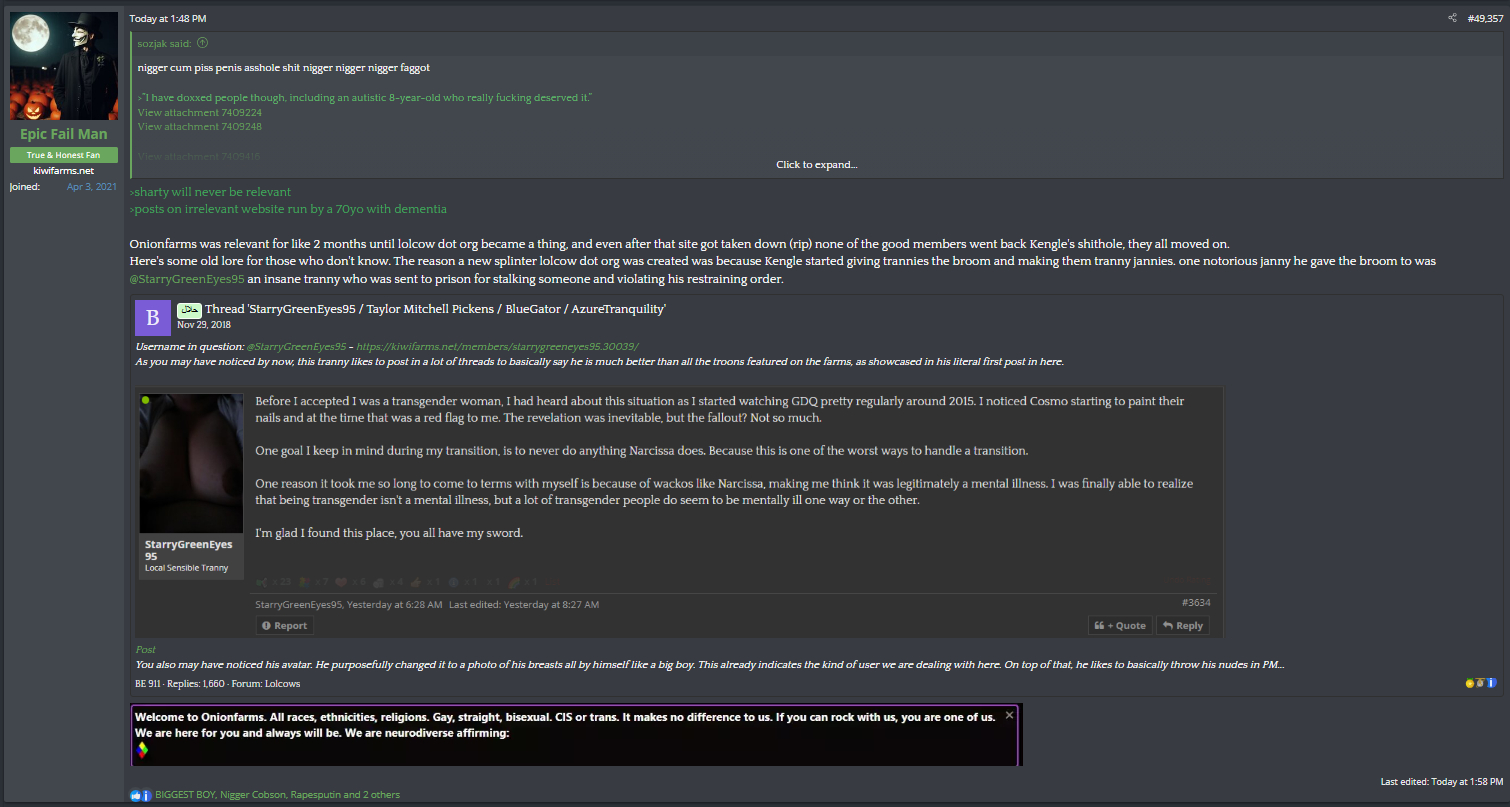
Task: Dismiss the Onionfarms welcome banner
Action: tap(1009, 715)
